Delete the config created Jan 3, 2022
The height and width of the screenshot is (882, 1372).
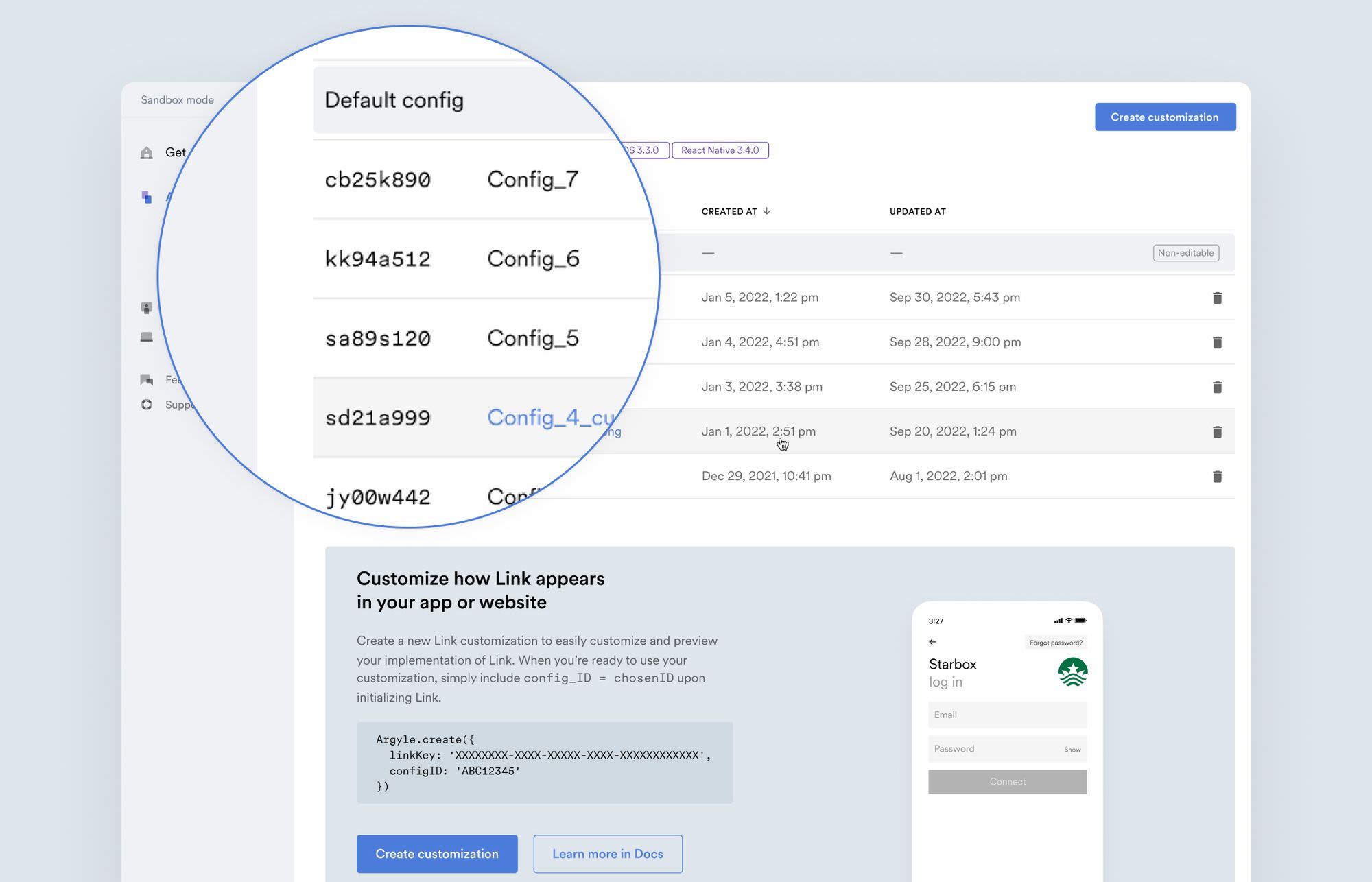[x=1217, y=387]
